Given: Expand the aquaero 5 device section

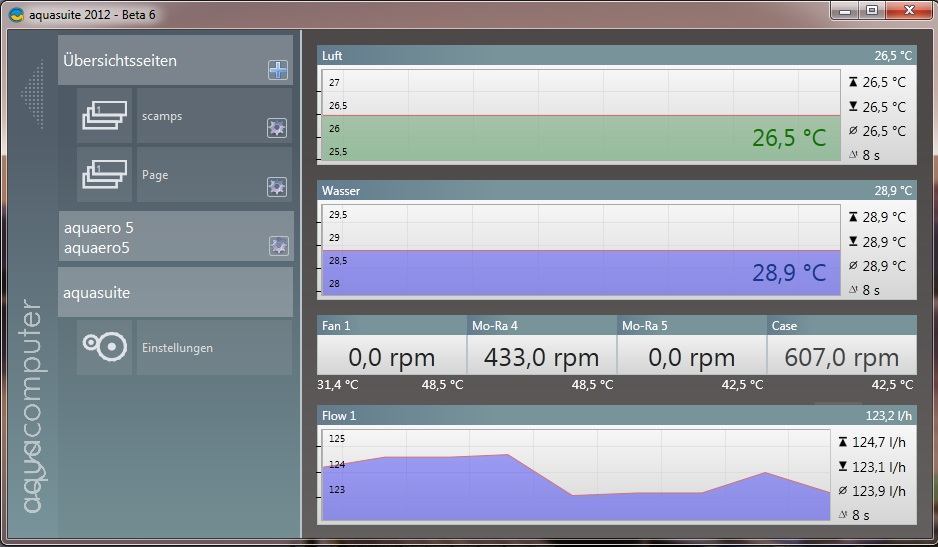Looking at the screenshot, I should [x=175, y=236].
